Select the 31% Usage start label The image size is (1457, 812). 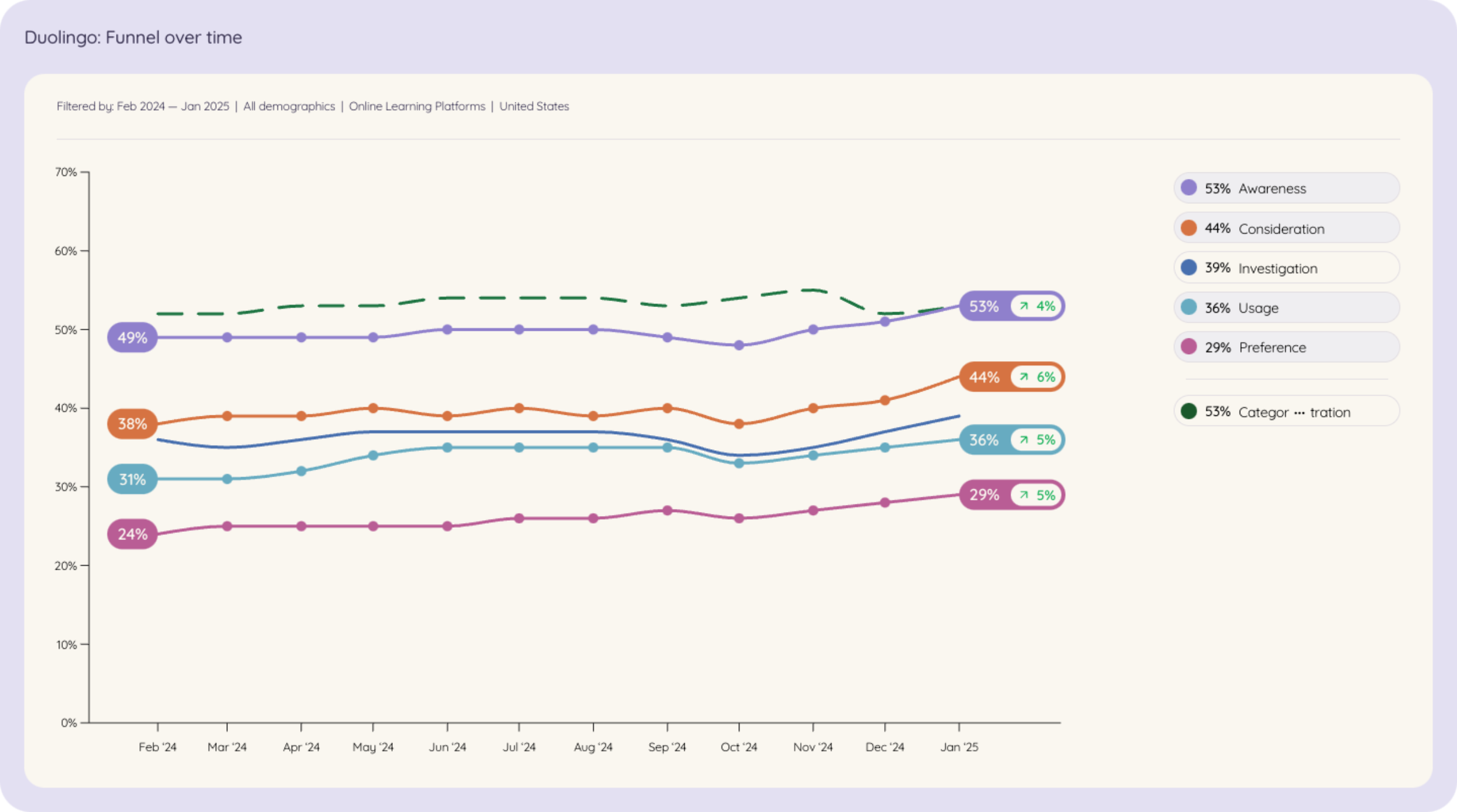(x=132, y=479)
